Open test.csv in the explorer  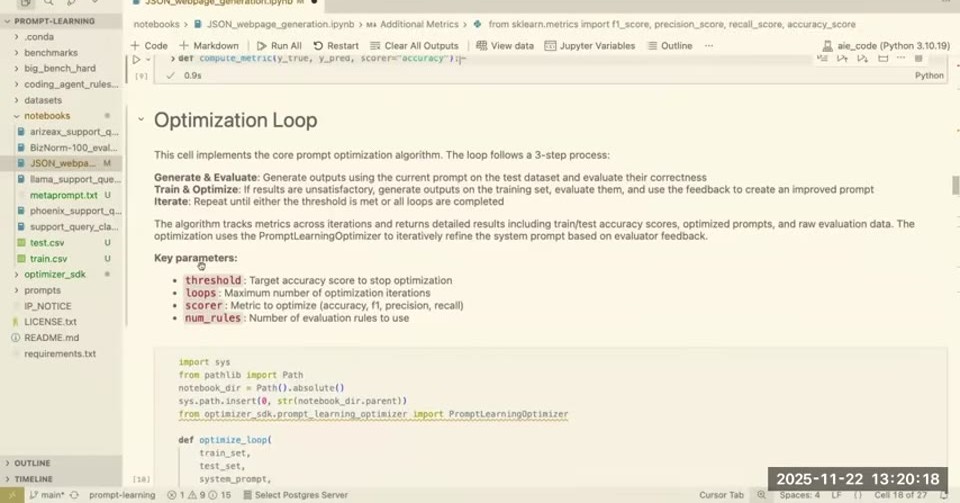[x=47, y=243]
